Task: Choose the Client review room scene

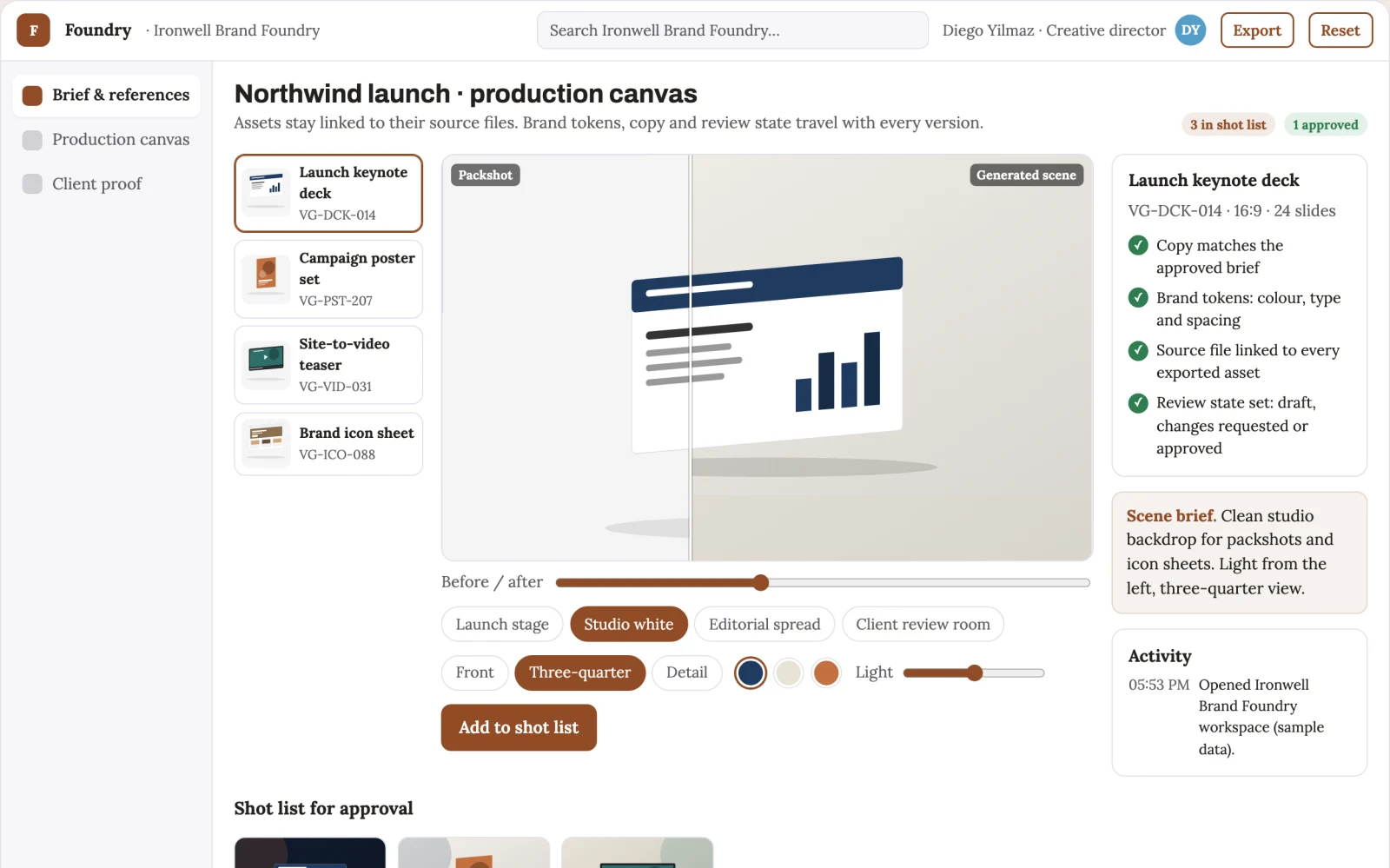Action: (x=923, y=625)
